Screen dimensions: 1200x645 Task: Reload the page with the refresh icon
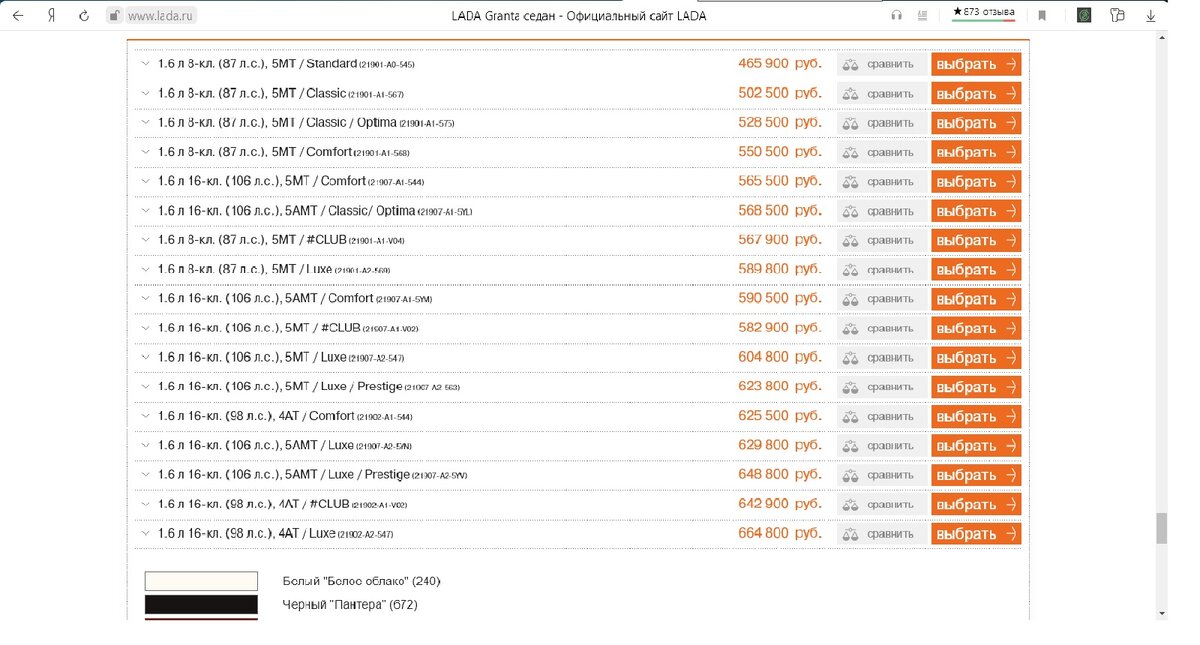(x=84, y=16)
